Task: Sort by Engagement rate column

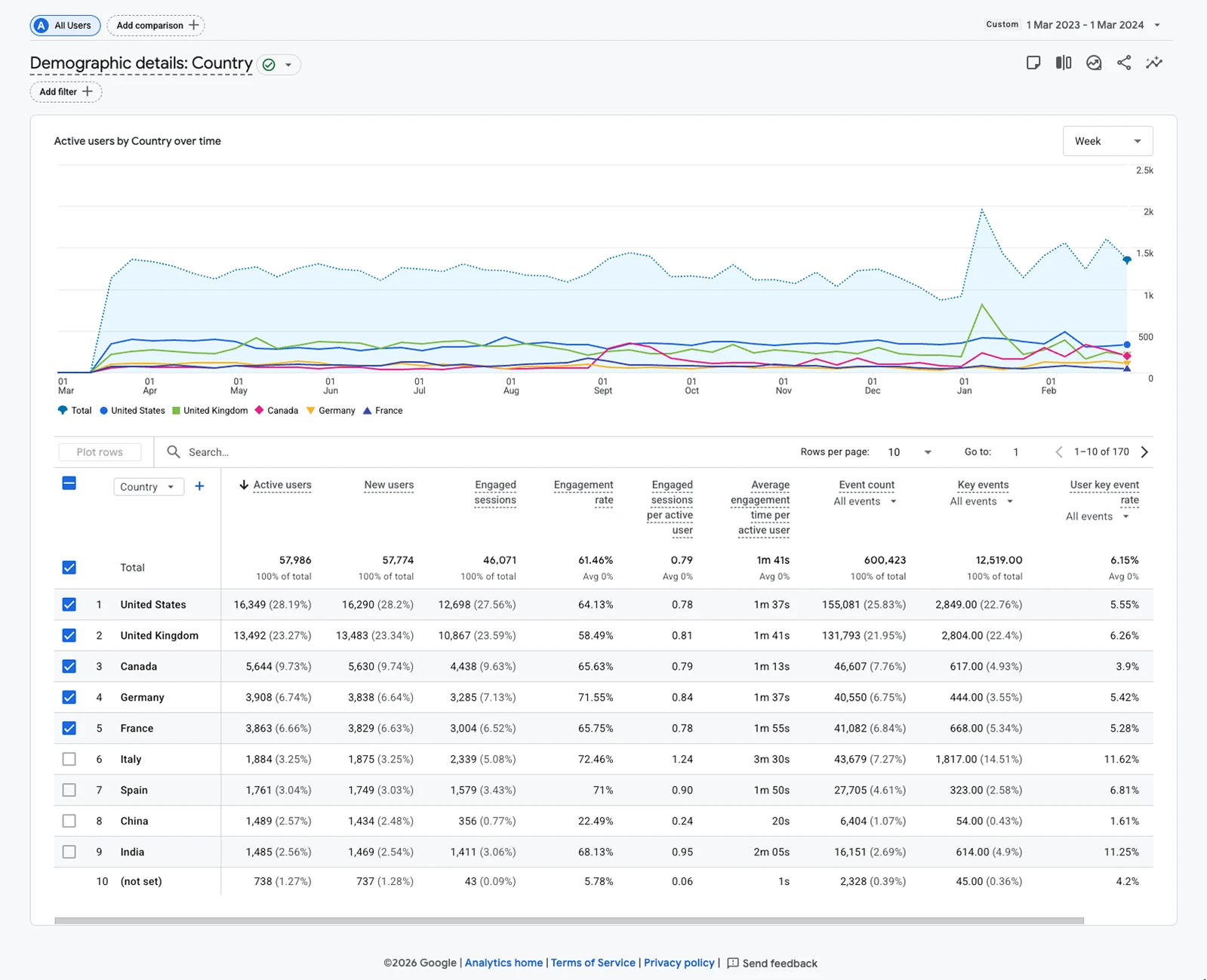Action: (583, 492)
